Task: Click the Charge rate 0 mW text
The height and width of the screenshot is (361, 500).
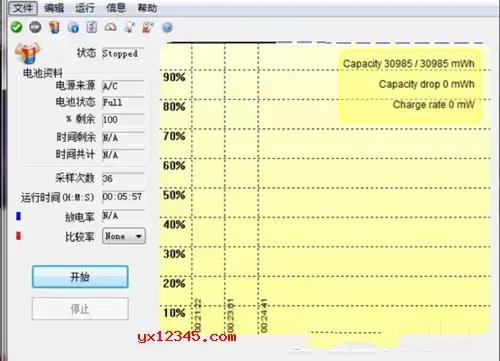Action: [434, 105]
